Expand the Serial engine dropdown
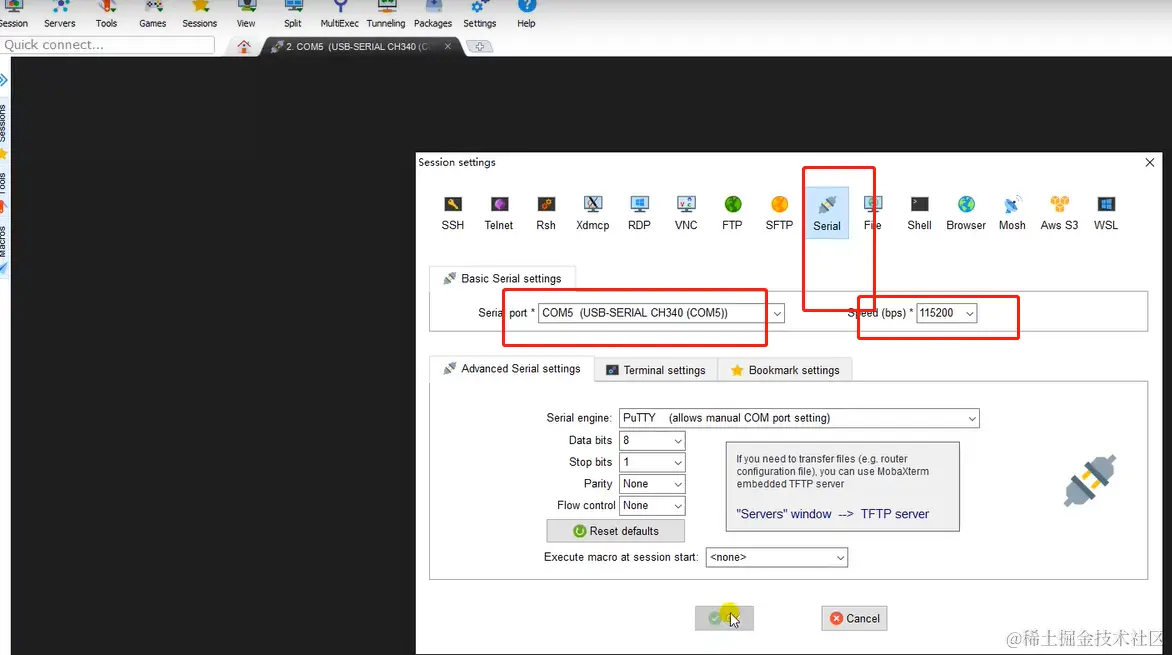 972,418
